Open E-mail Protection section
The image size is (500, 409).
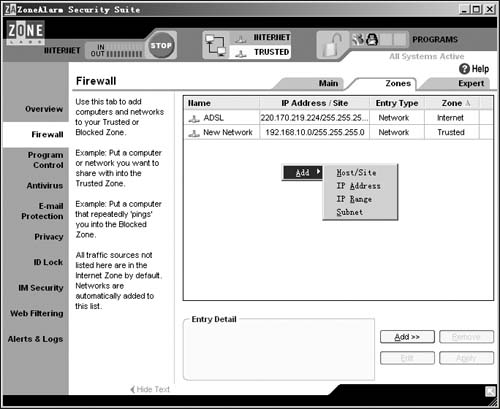(x=42, y=211)
